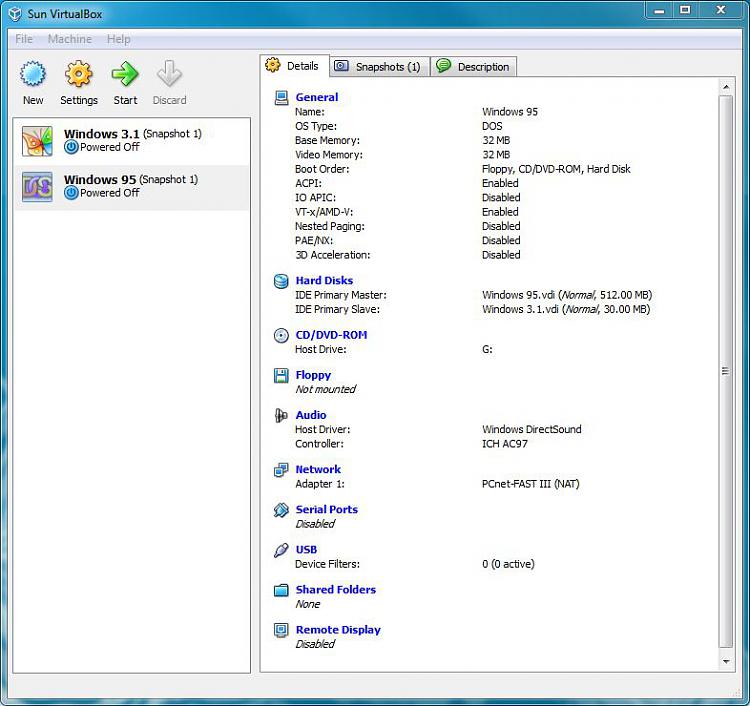Select the Windows 95 machine icon
The image size is (750, 706).
click(37, 187)
